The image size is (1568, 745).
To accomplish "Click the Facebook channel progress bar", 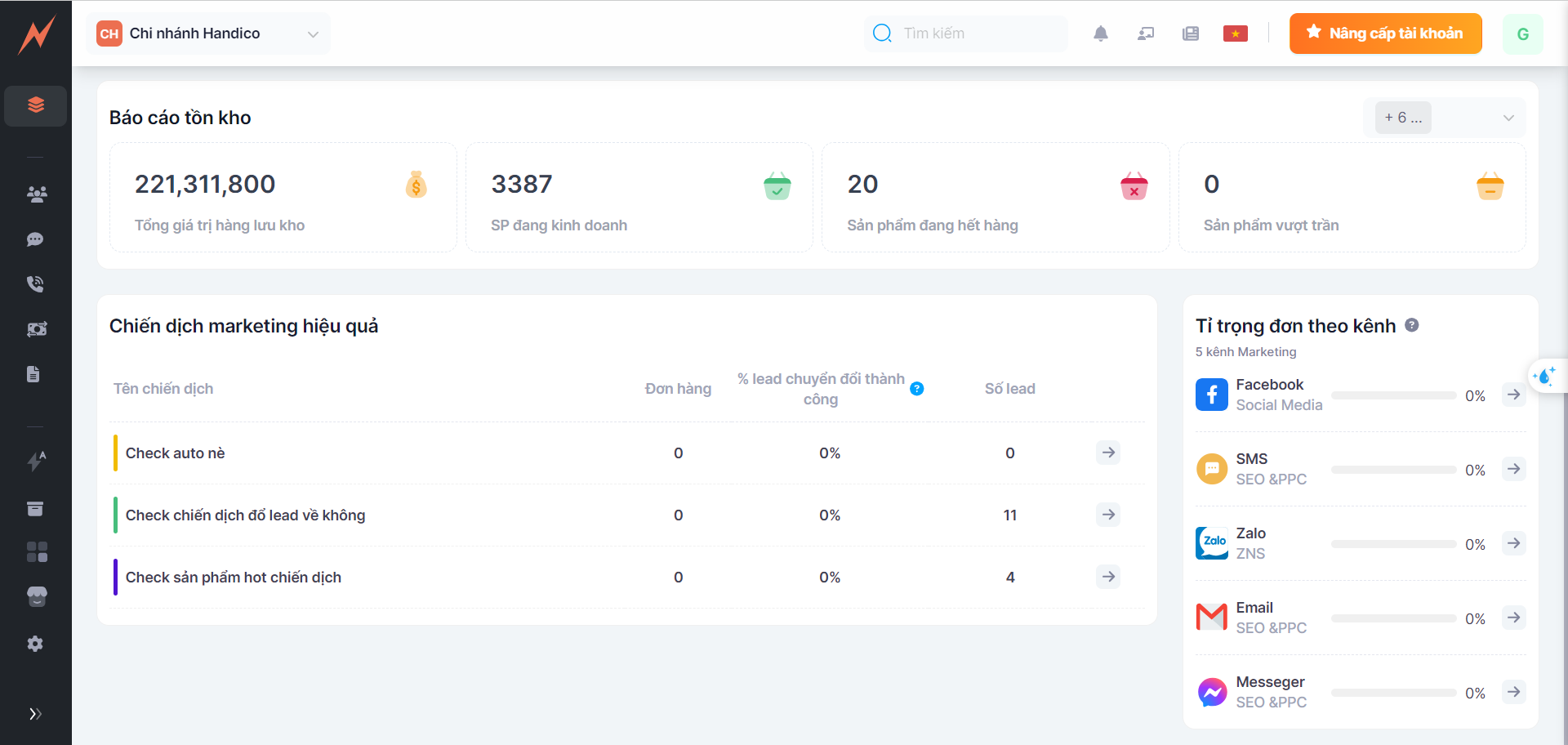I will (x=1393, y=396).
